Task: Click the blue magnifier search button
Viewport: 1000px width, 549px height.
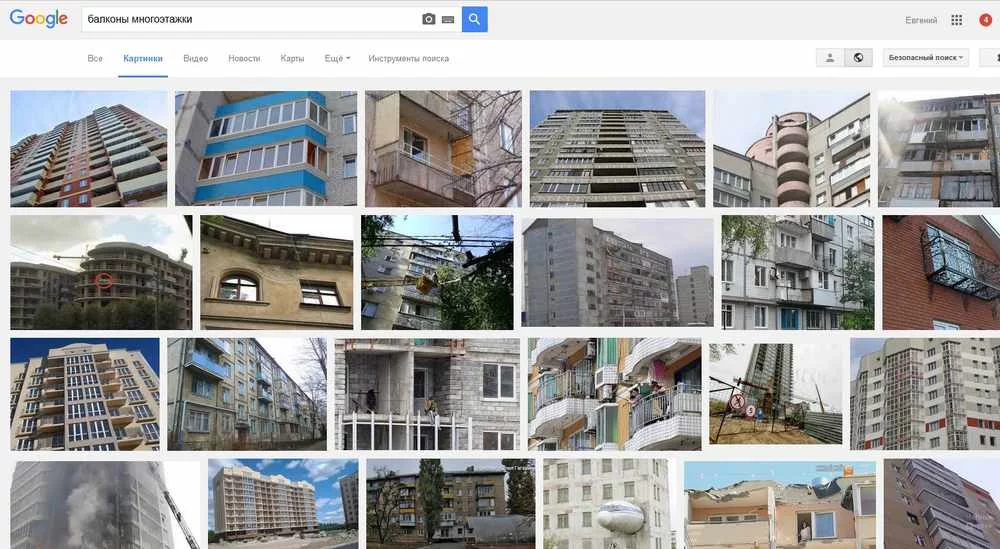Action: (x=474, y=19)
